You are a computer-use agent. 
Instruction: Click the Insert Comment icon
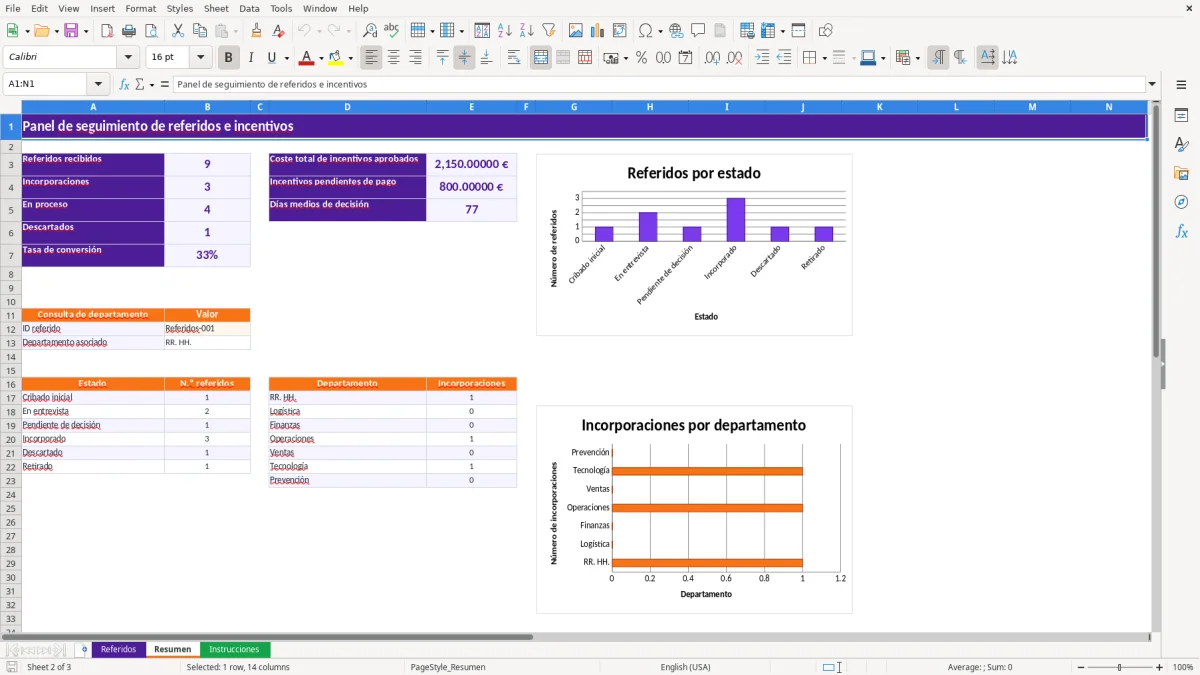698,31
